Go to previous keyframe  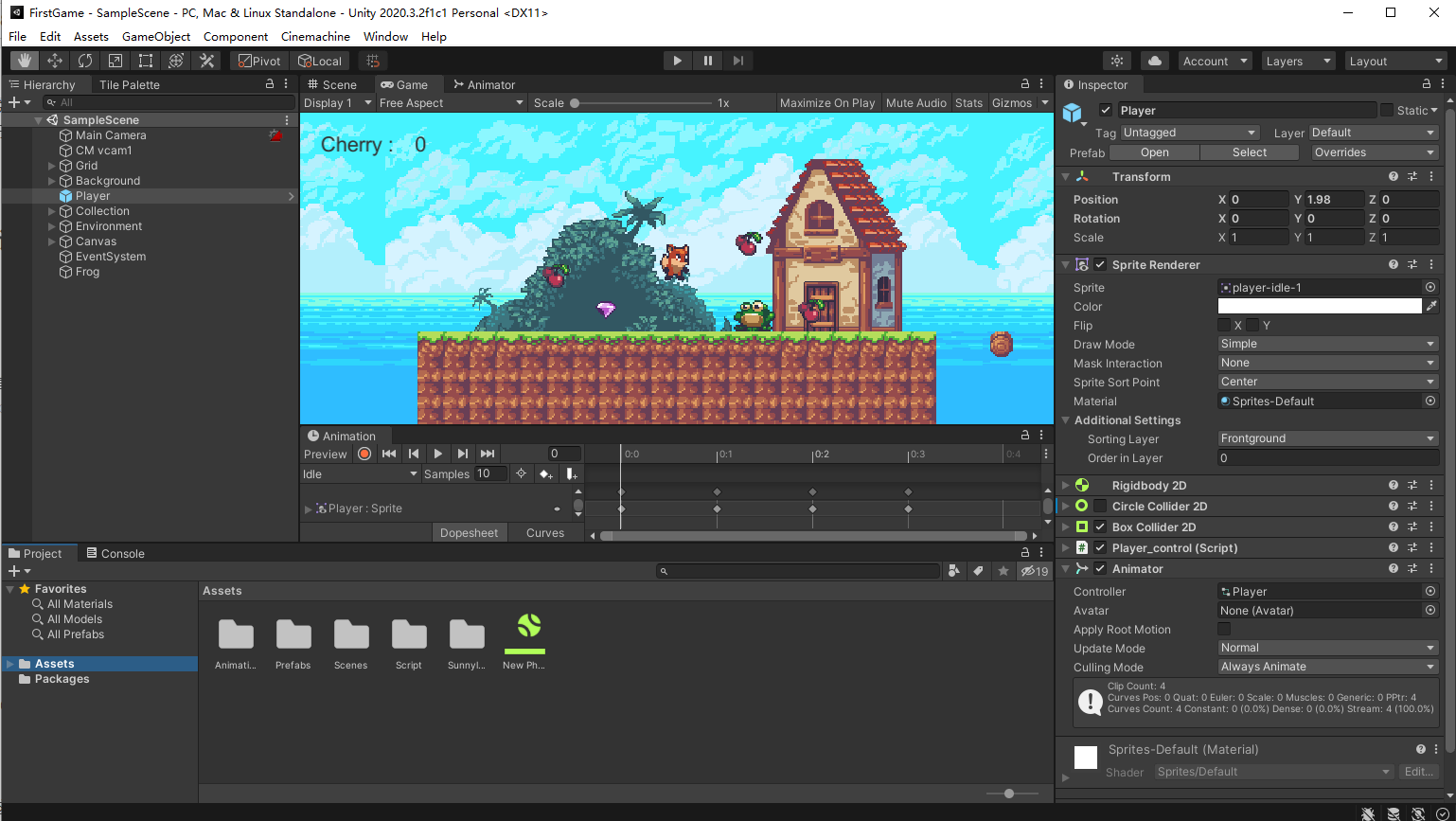point(414,454)
